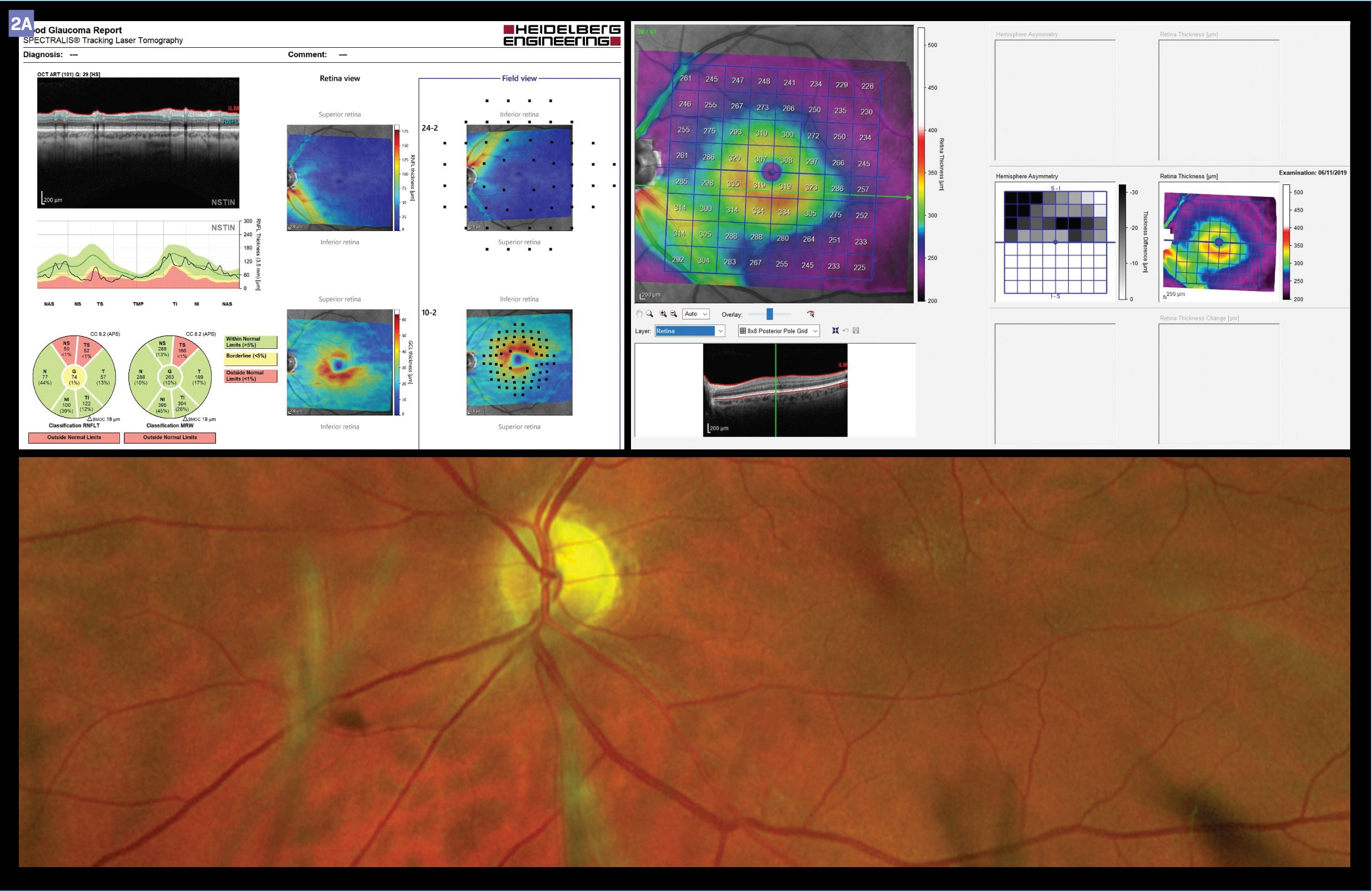
Task: Click the Classification RNFLT Outside Normal Limits box
Action: (x=74, y=438)
